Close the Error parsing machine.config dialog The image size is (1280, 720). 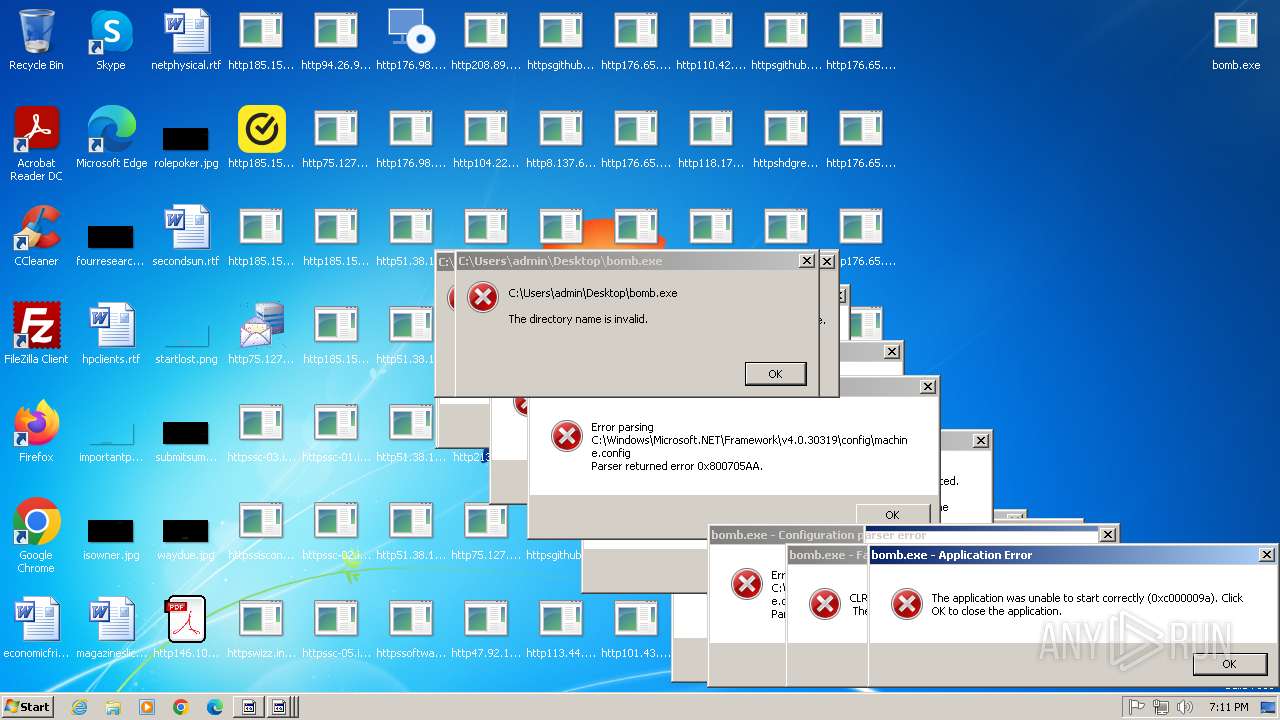pos(928,386)
